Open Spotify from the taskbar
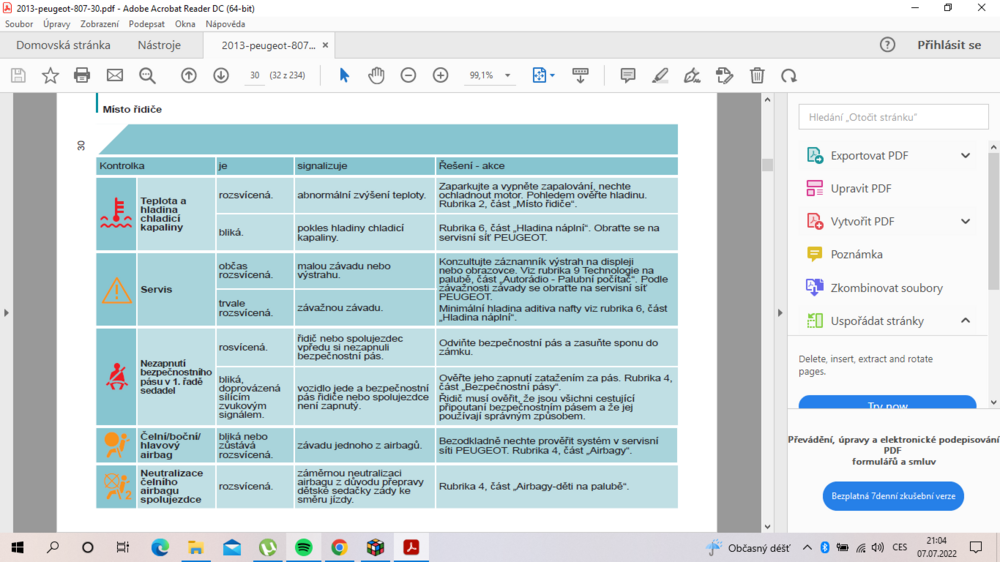This screenshot has height=562, width=1000. click(x=304, y=547)
